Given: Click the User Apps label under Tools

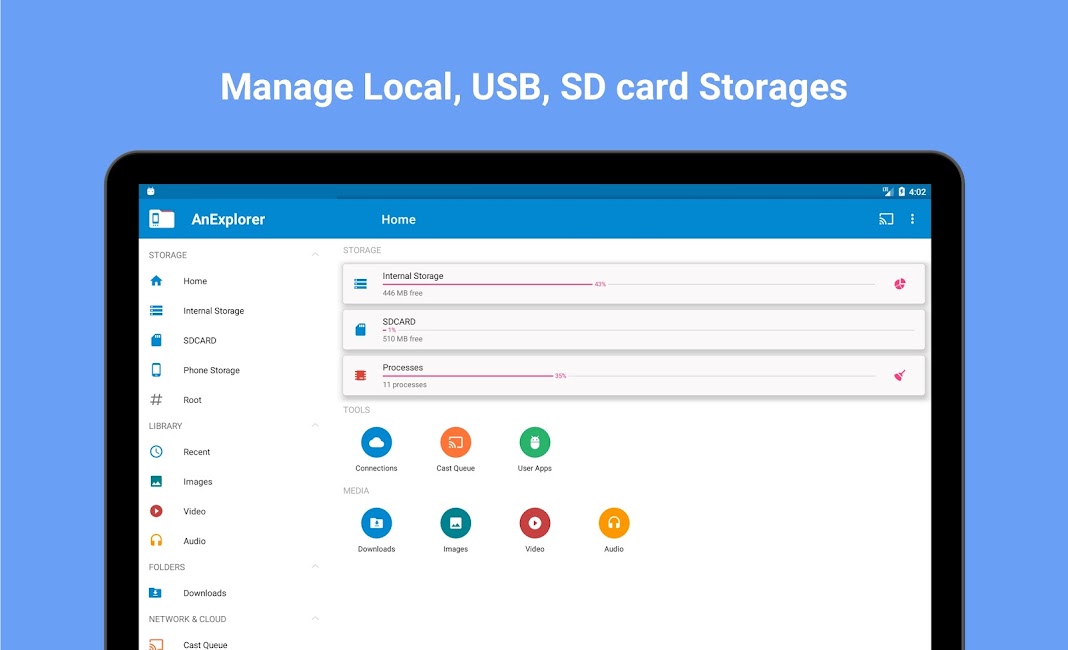Looking at the screenshot, I should click(535, 468).
